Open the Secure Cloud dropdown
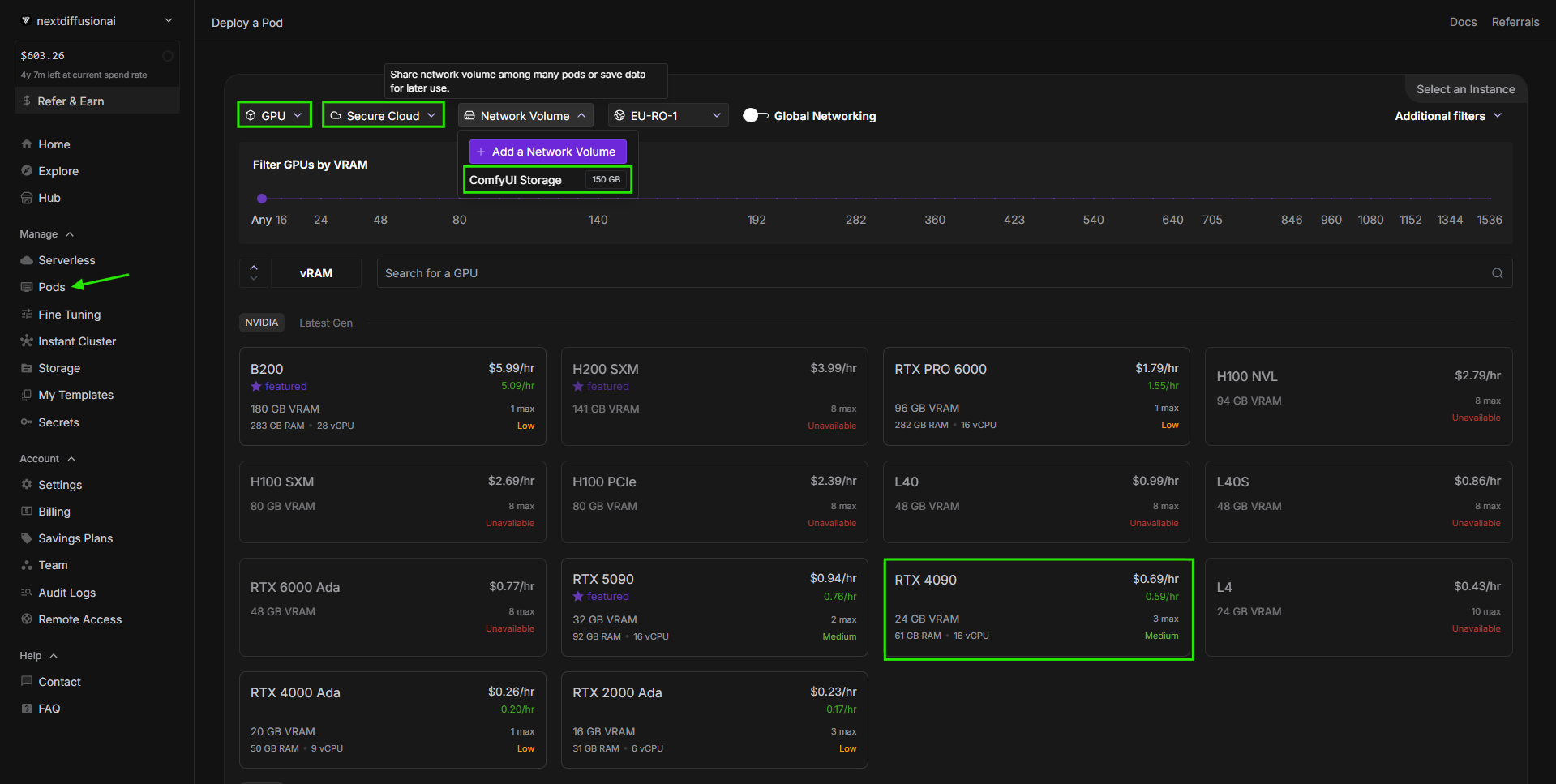Screen dimensions: 1556x784 pyautogui.click(x=383, y=115)
